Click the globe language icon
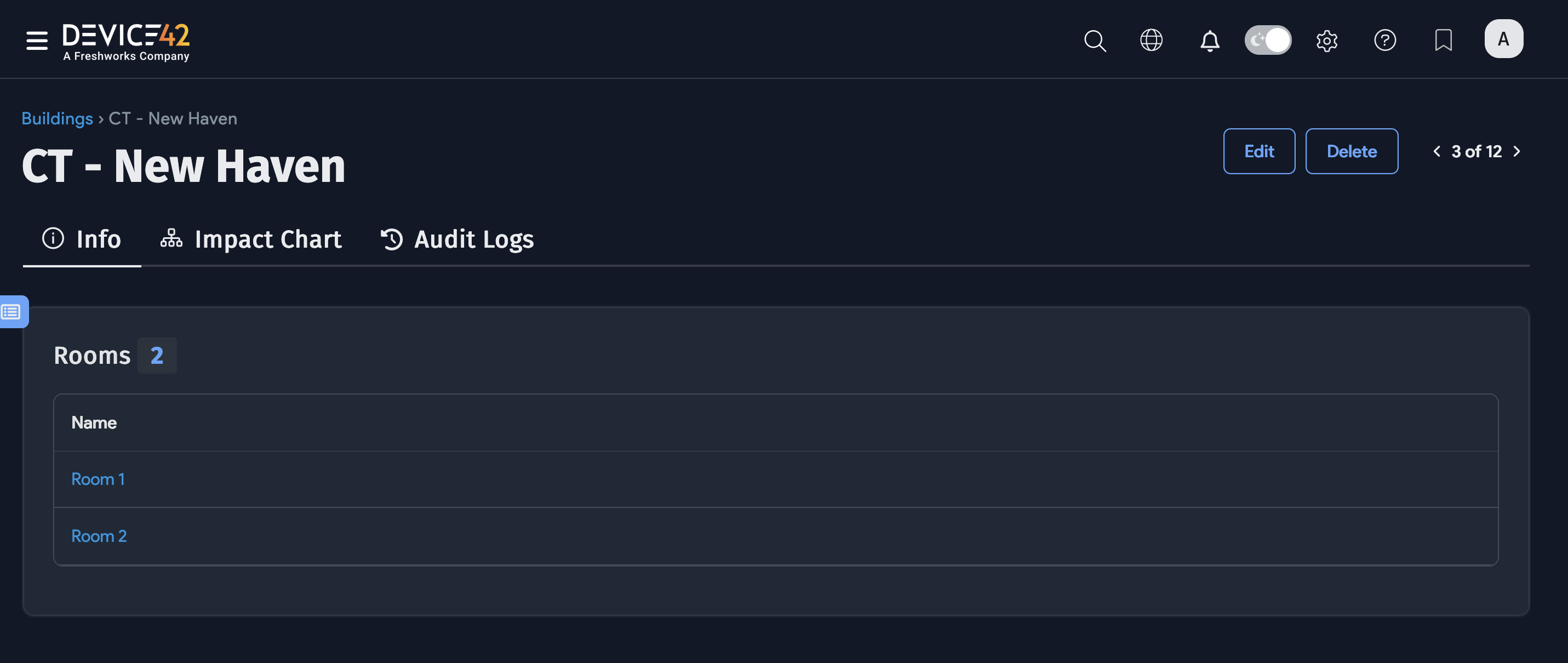The image size is (1568, 663). tap(1151, 41)
